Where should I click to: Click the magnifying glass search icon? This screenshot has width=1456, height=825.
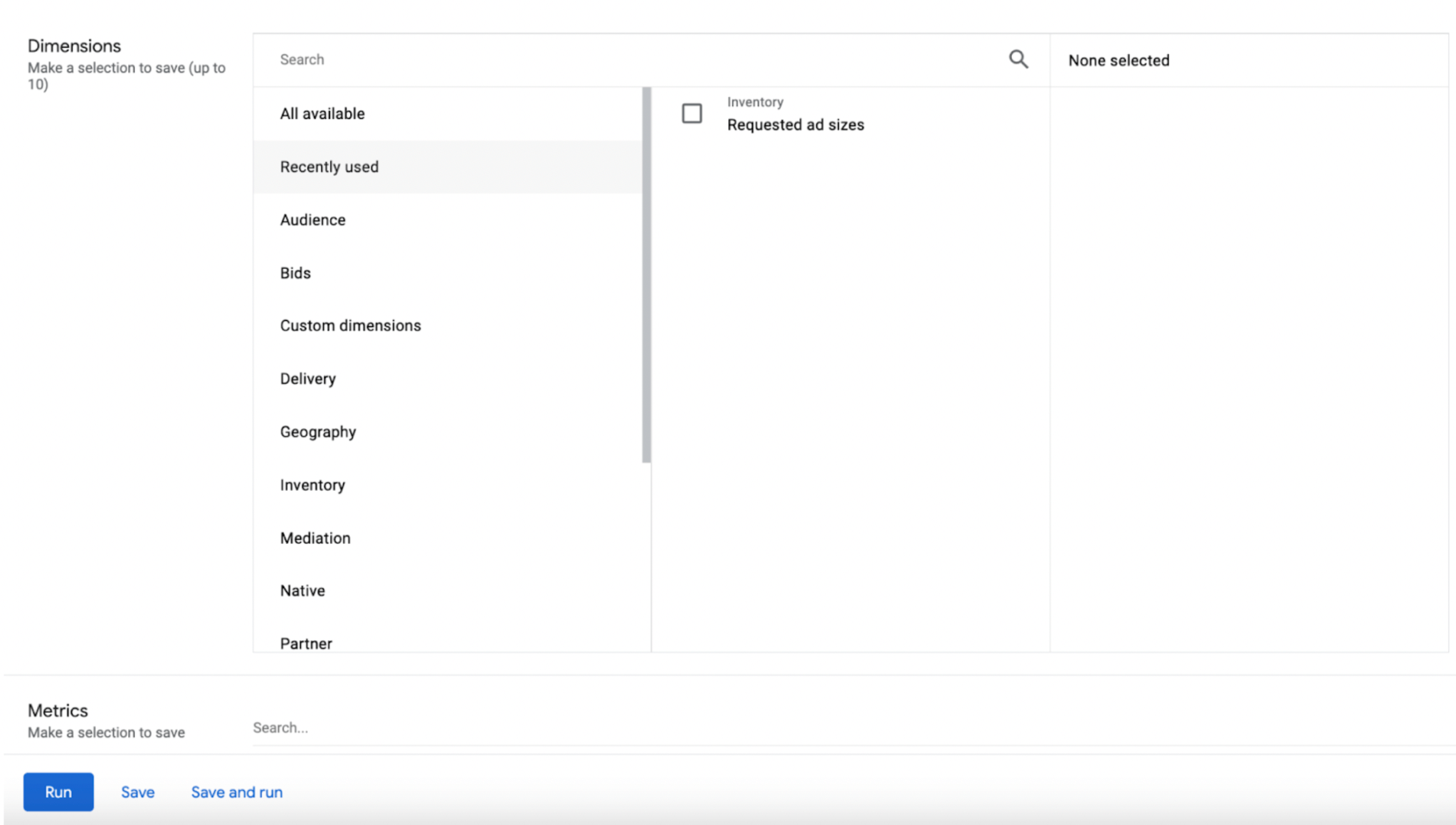click(1018, 60)
